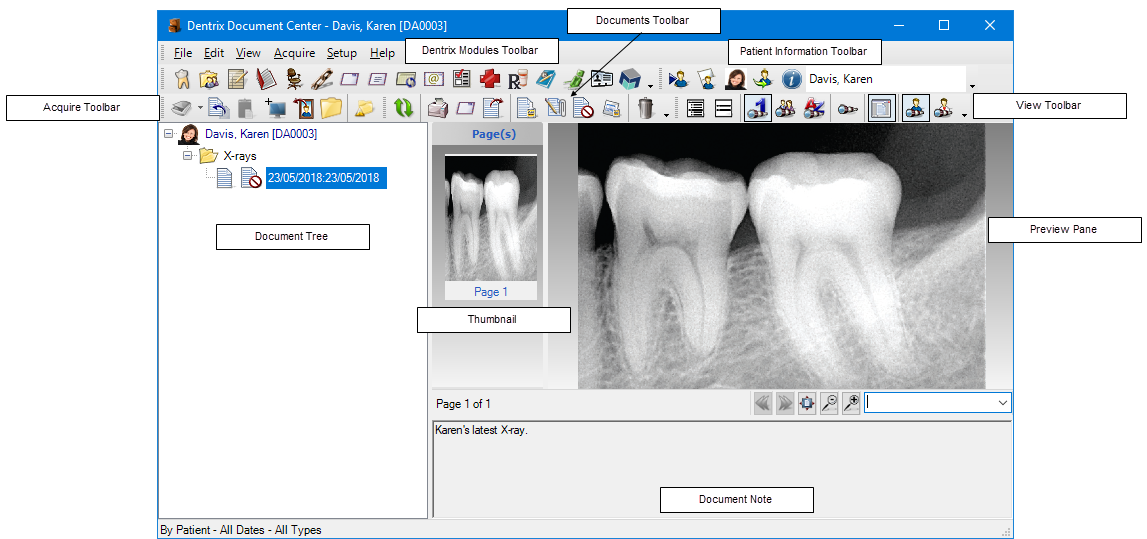Viewport: 1147px width, 539px height.
Task: Click the toolbar document with prohibited sign icon
Action: [x=583, y=109]
